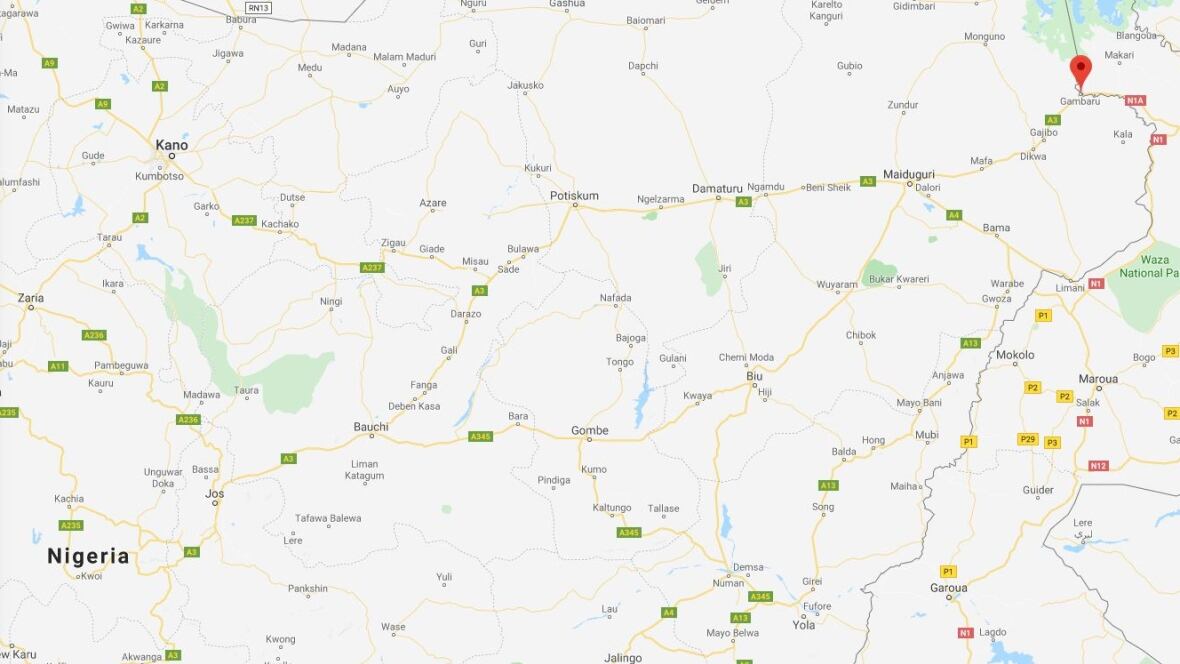This screenshot has height=664, width=1180.
Task: Select the Garoua city label
Action: pos(948,587)
